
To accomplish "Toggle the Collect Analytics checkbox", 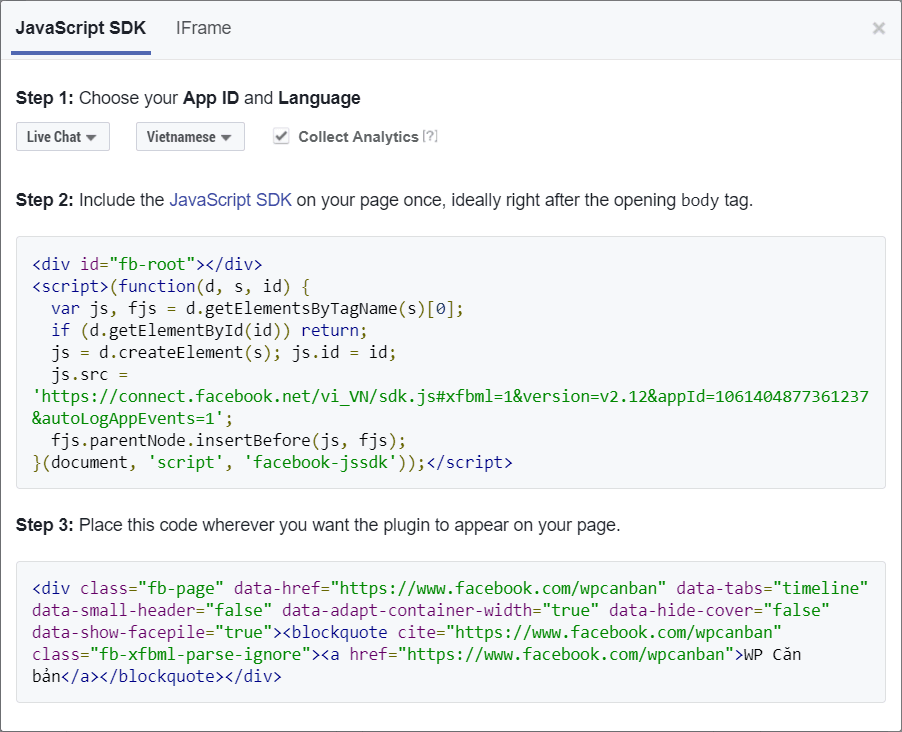I will tap(282, 137).
